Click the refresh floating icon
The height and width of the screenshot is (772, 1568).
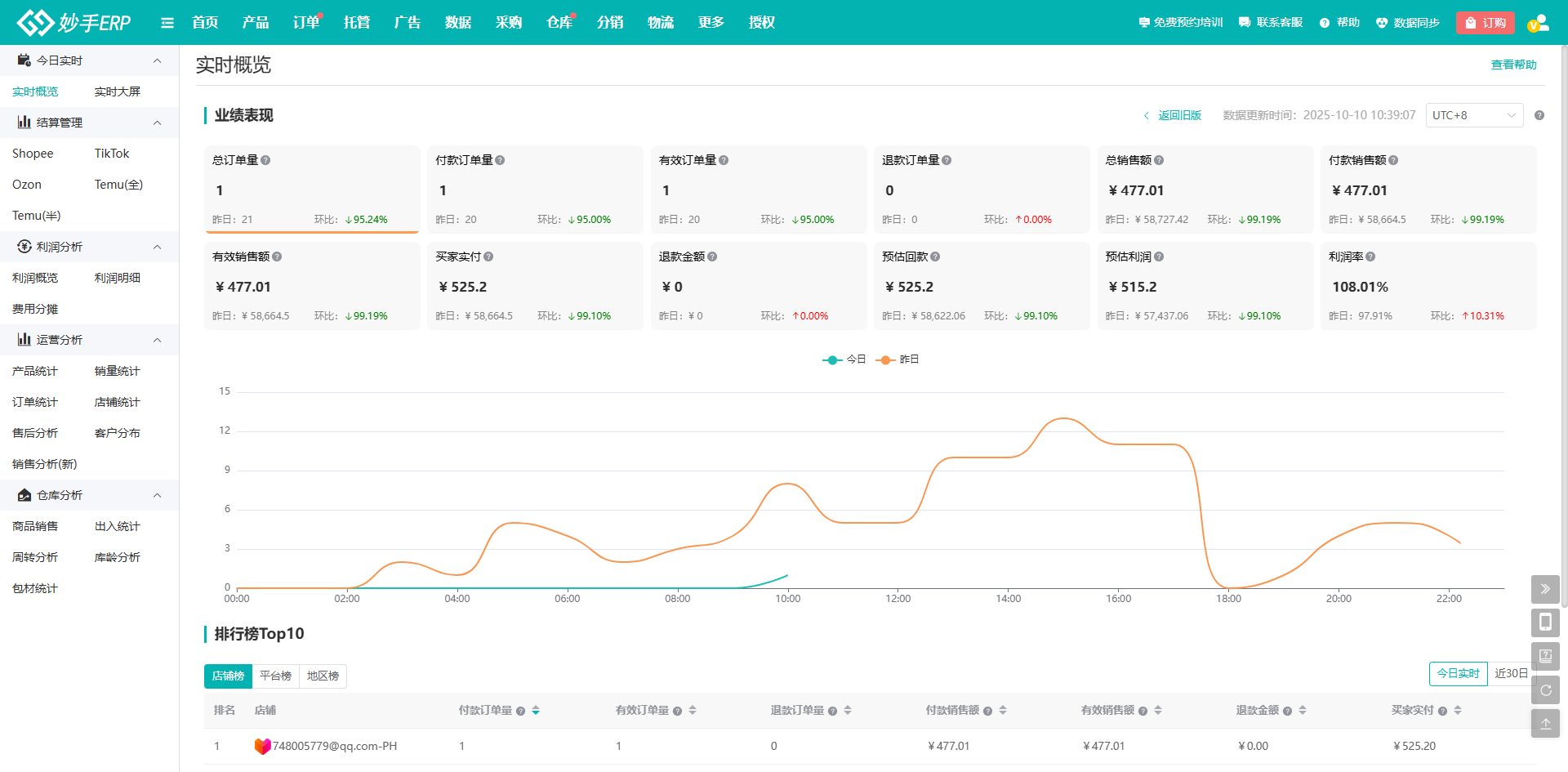[1545, 690]
